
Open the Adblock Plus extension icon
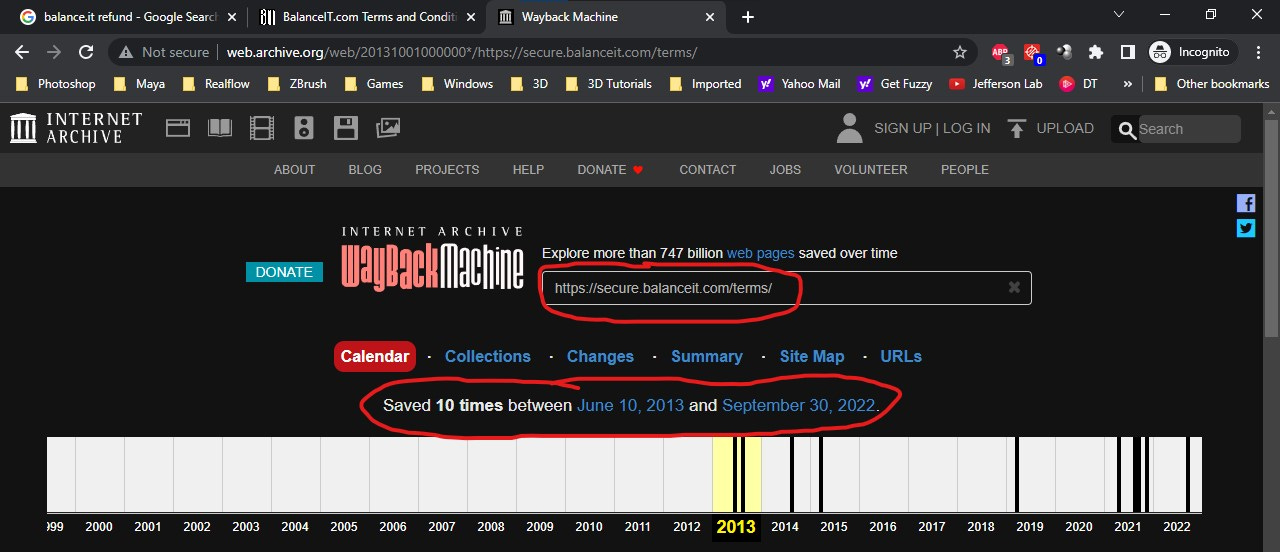tap(1001, 53)
